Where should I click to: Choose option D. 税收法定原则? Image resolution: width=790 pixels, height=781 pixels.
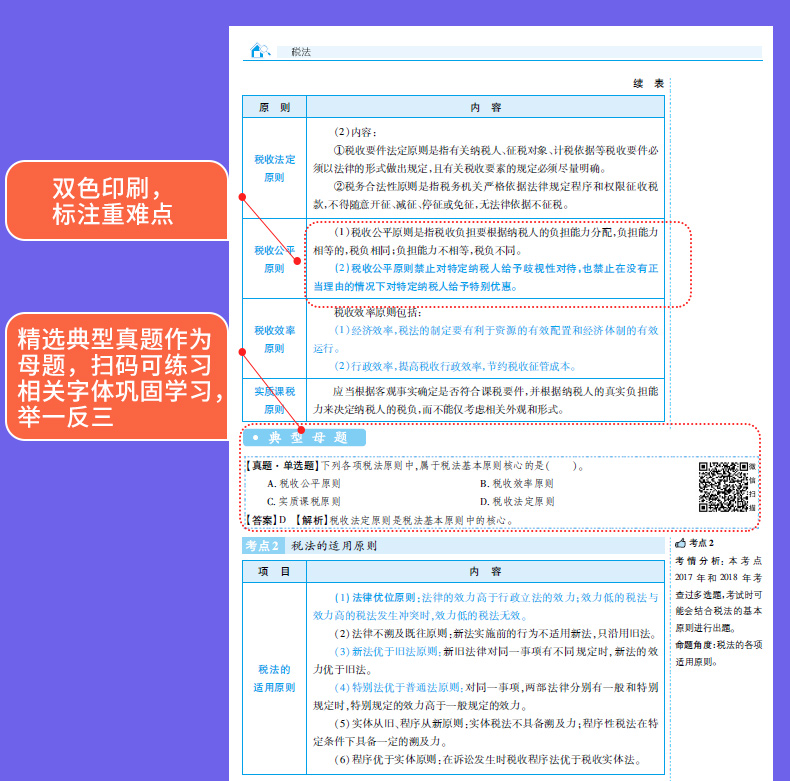[x=517, y=502]
